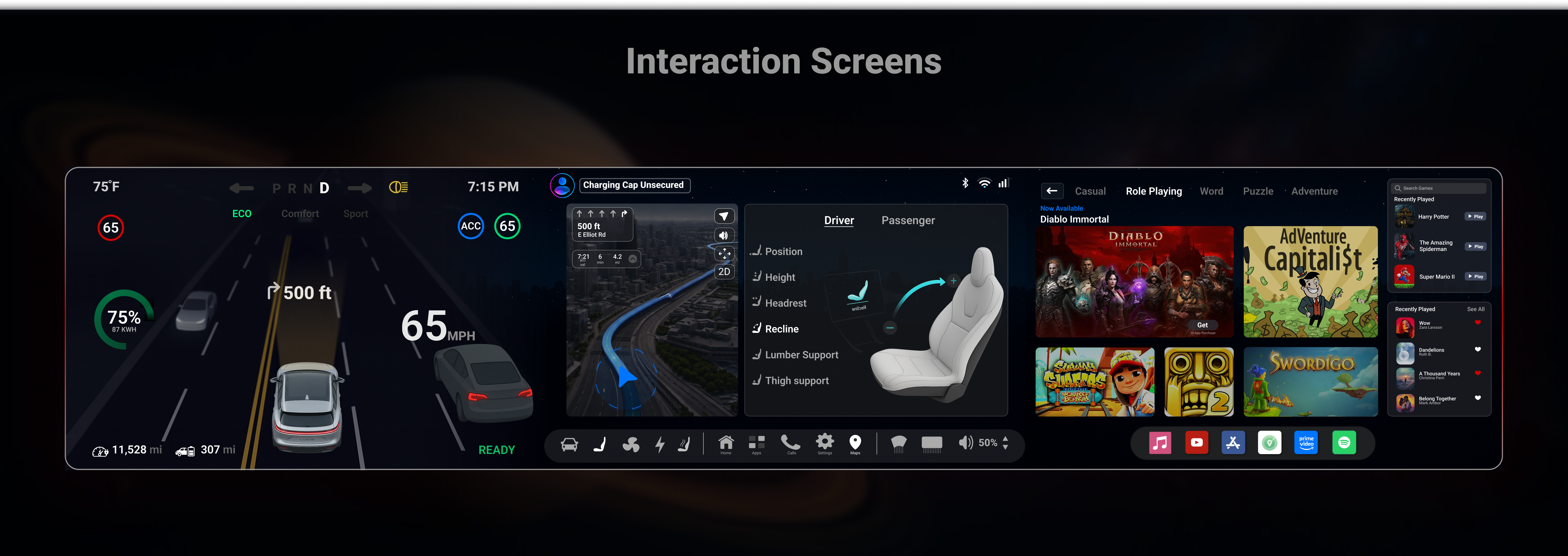Screen dimensions: 1568x556
Task: Open YouTube from the media app row
Action: tap(1197, 442)
